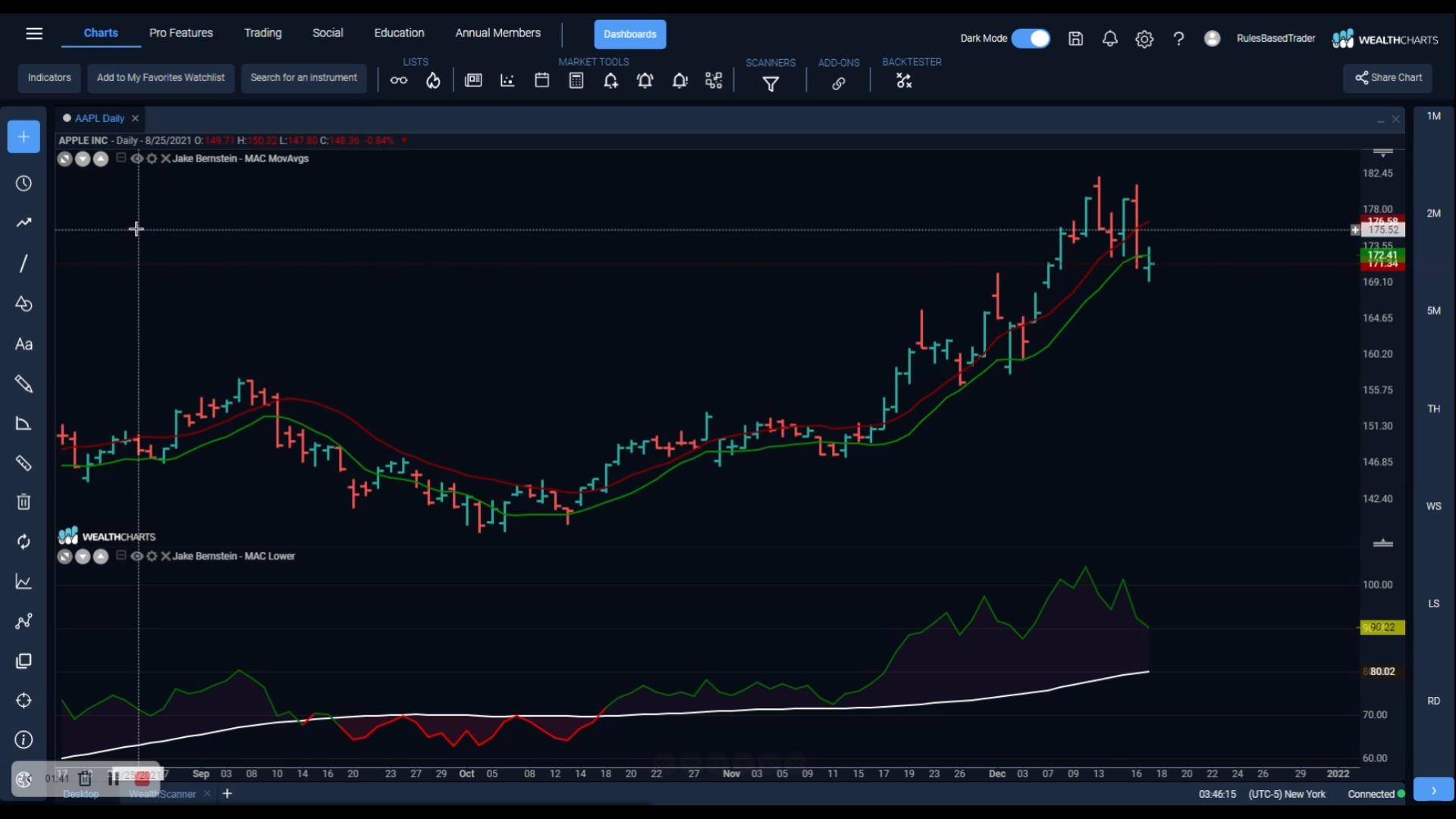The image size is (1456, 819).
Task: Open the news market tool icon
Action: [x=473, y=80]
